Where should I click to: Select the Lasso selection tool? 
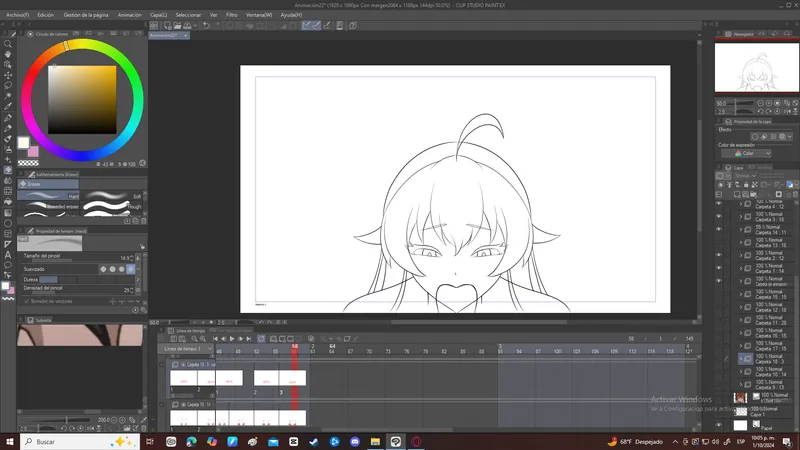click(8, 85)
